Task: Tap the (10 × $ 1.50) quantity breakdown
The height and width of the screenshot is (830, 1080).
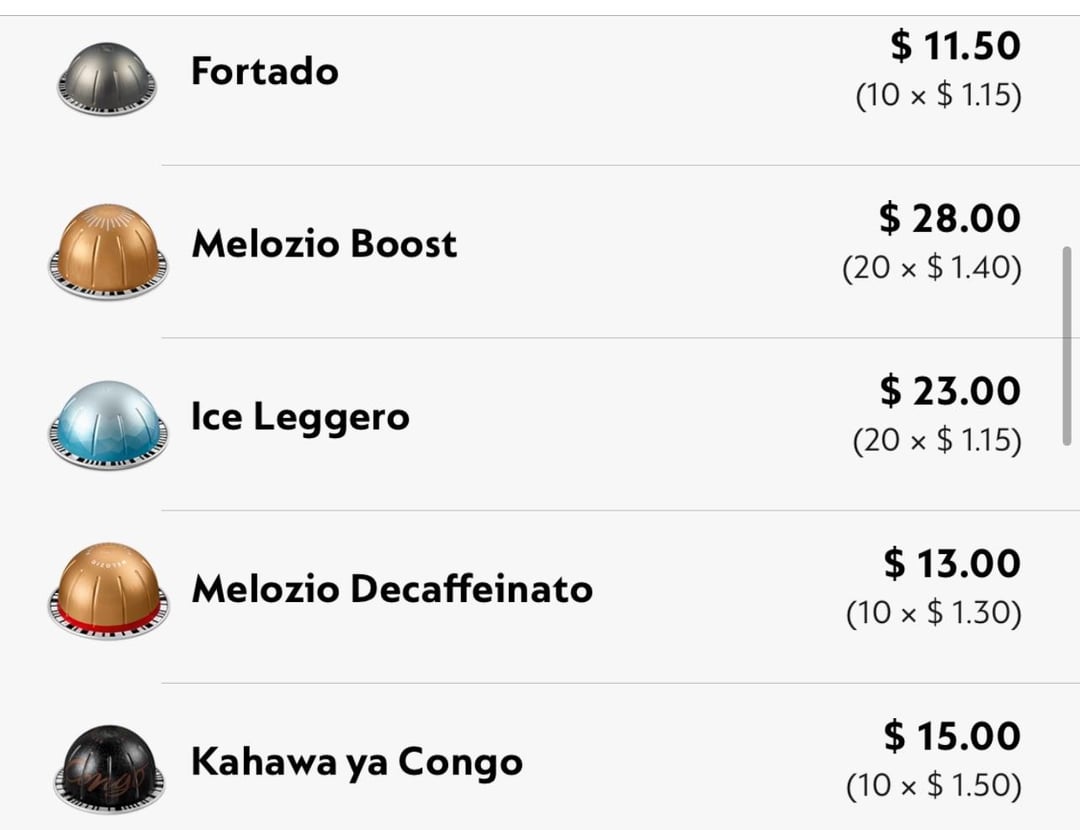Action: coord(933,786)
